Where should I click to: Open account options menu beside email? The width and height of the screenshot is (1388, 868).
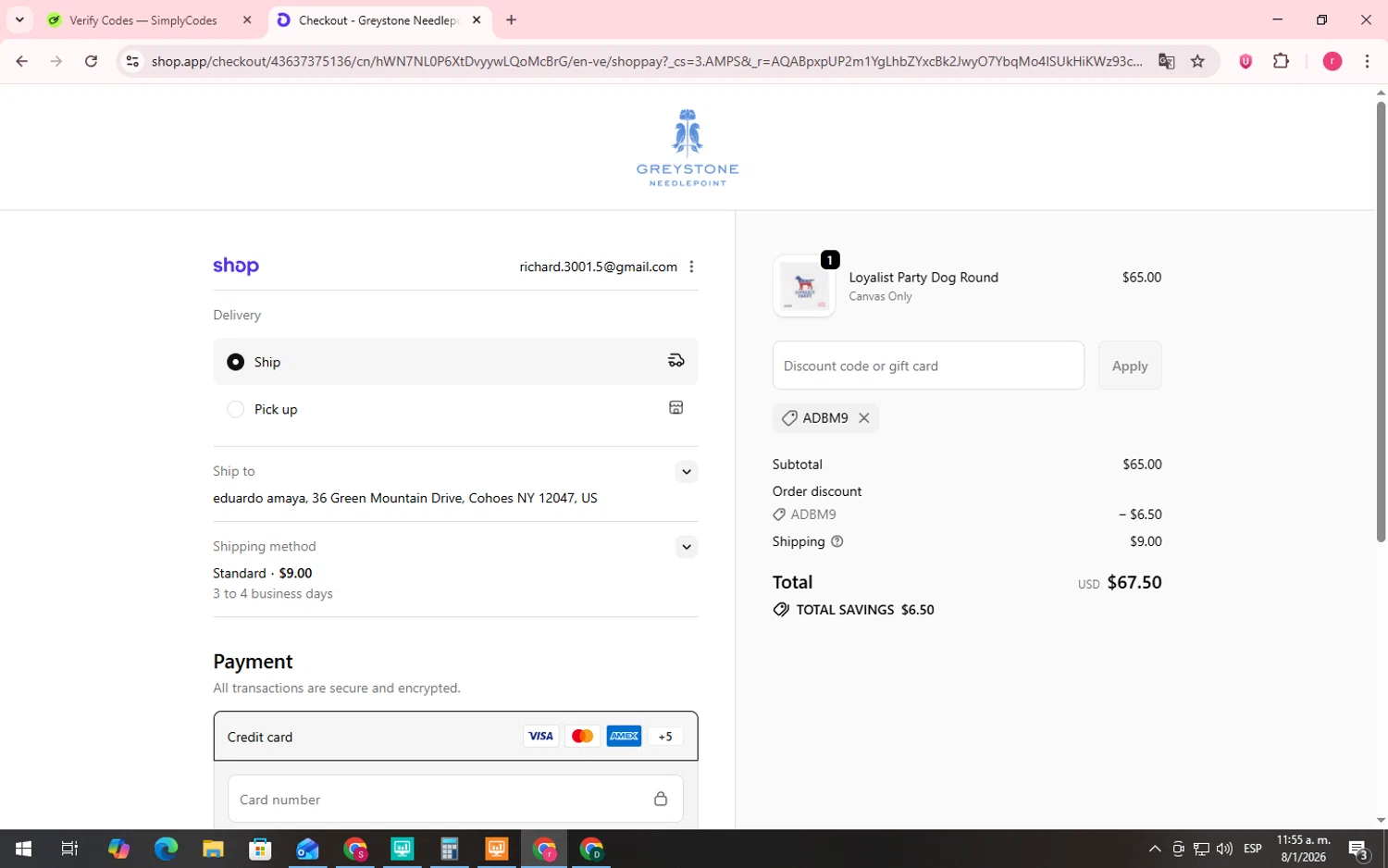click(691, 267)
